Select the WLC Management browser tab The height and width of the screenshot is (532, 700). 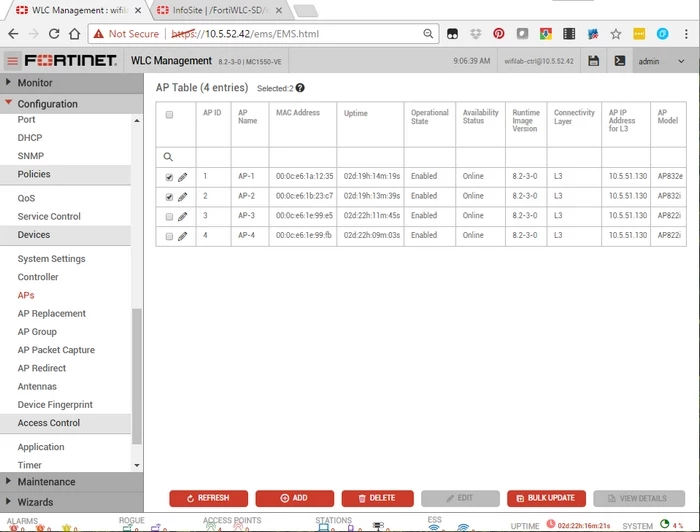pyautogui.click(x=80, y=10)
